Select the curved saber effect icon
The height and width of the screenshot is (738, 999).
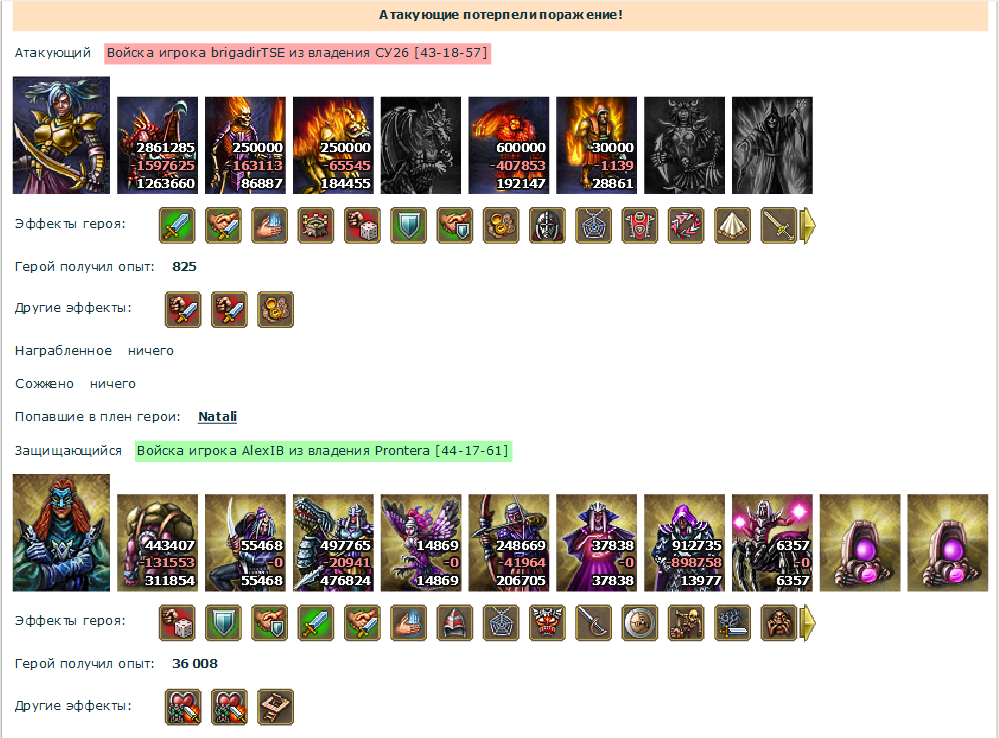click(x=593, y=623)
